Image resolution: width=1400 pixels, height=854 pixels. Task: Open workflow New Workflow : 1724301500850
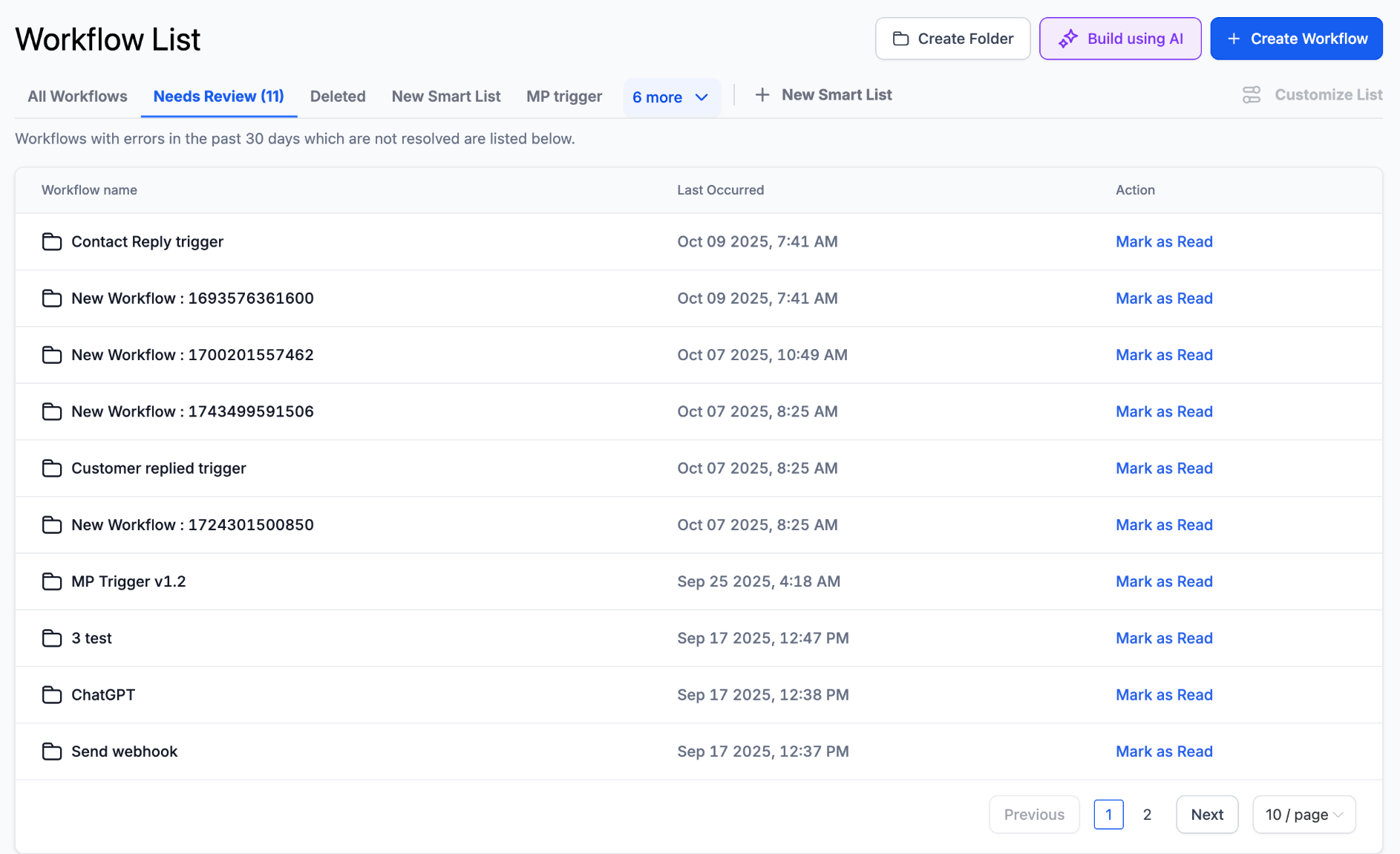pyautogui.click(x=192, y=525)
